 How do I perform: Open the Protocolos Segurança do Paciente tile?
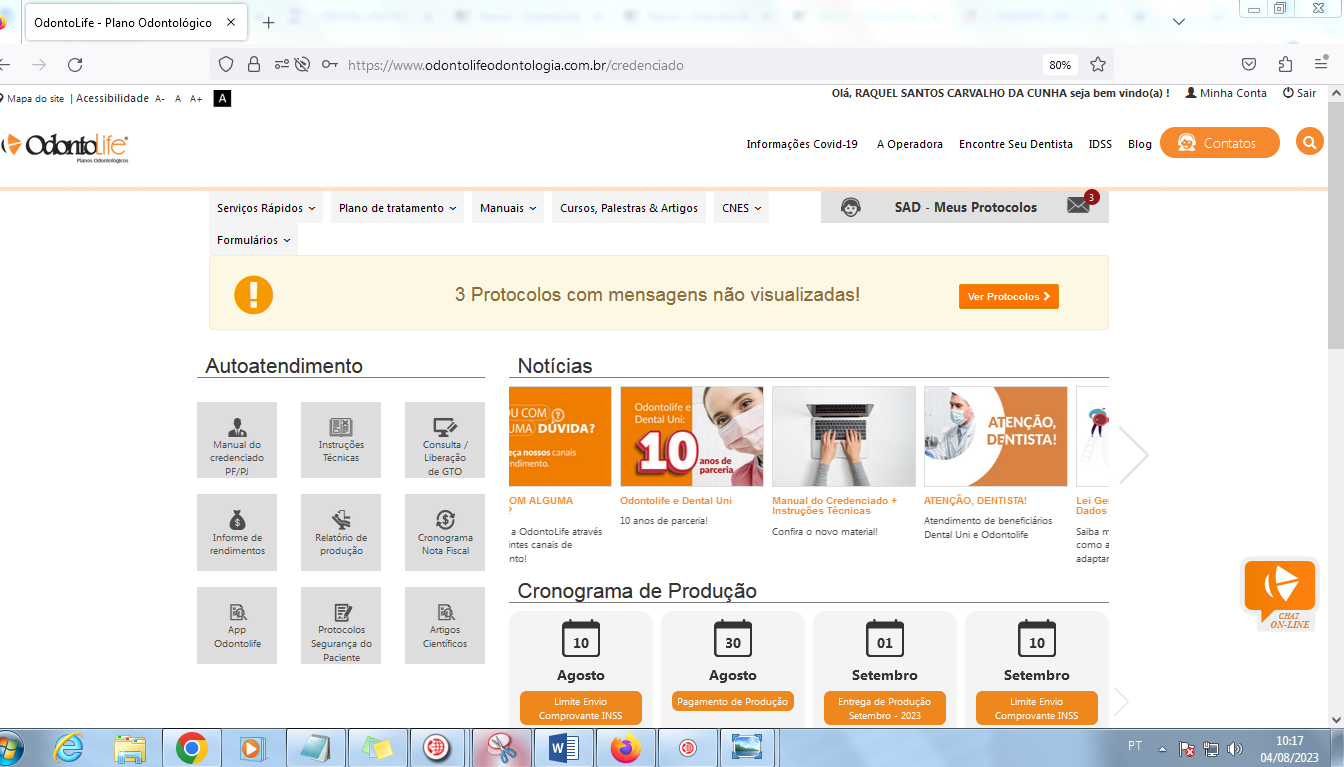point(341,625)
